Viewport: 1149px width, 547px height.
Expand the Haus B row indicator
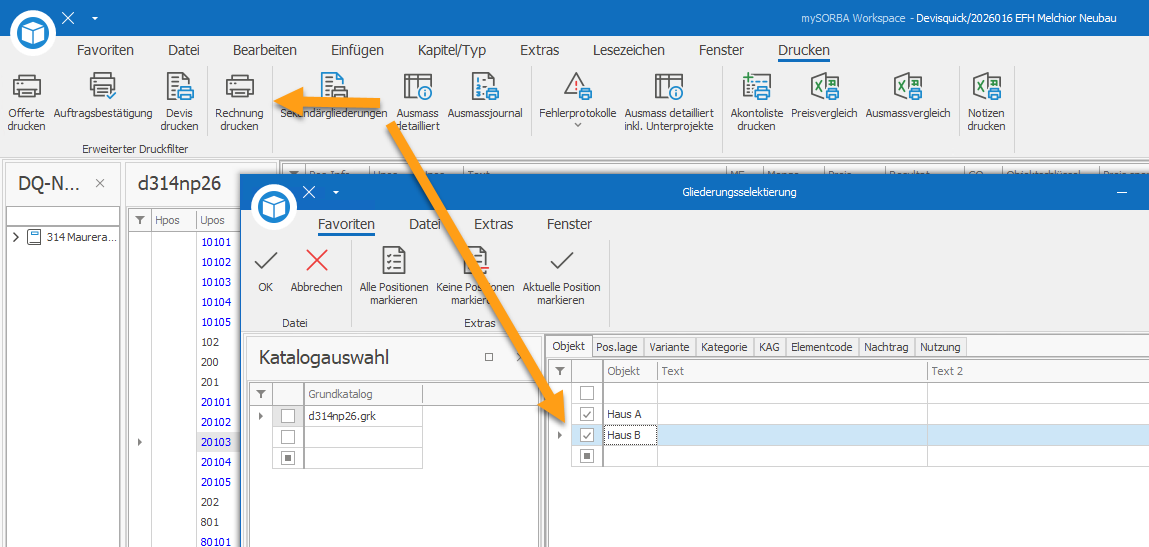tap(561, 436)
